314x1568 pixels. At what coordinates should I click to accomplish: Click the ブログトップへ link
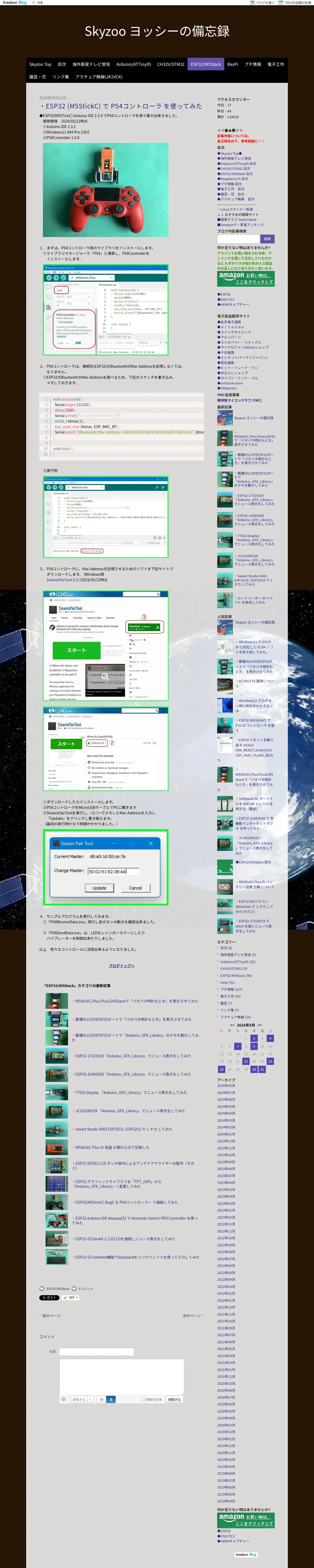(122, 965)
